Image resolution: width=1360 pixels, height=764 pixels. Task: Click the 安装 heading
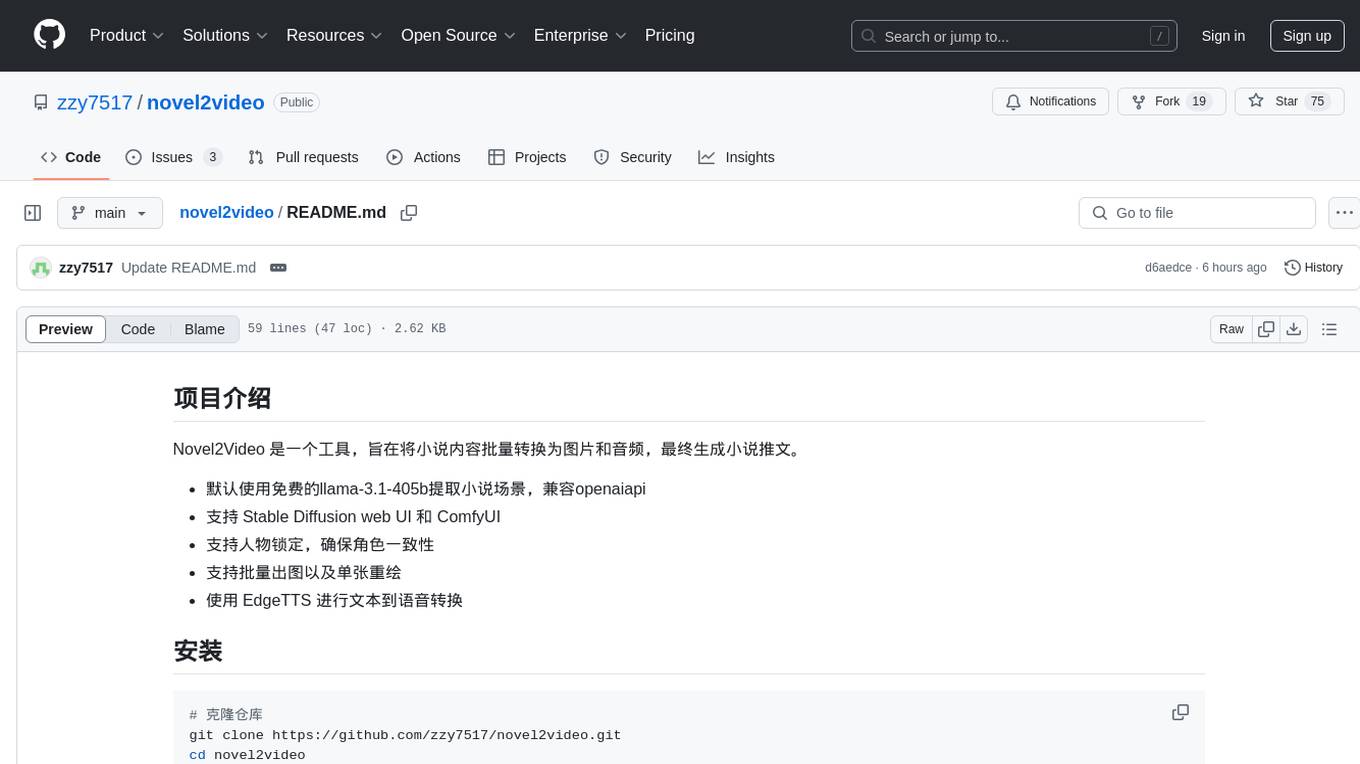pos(198,651)
